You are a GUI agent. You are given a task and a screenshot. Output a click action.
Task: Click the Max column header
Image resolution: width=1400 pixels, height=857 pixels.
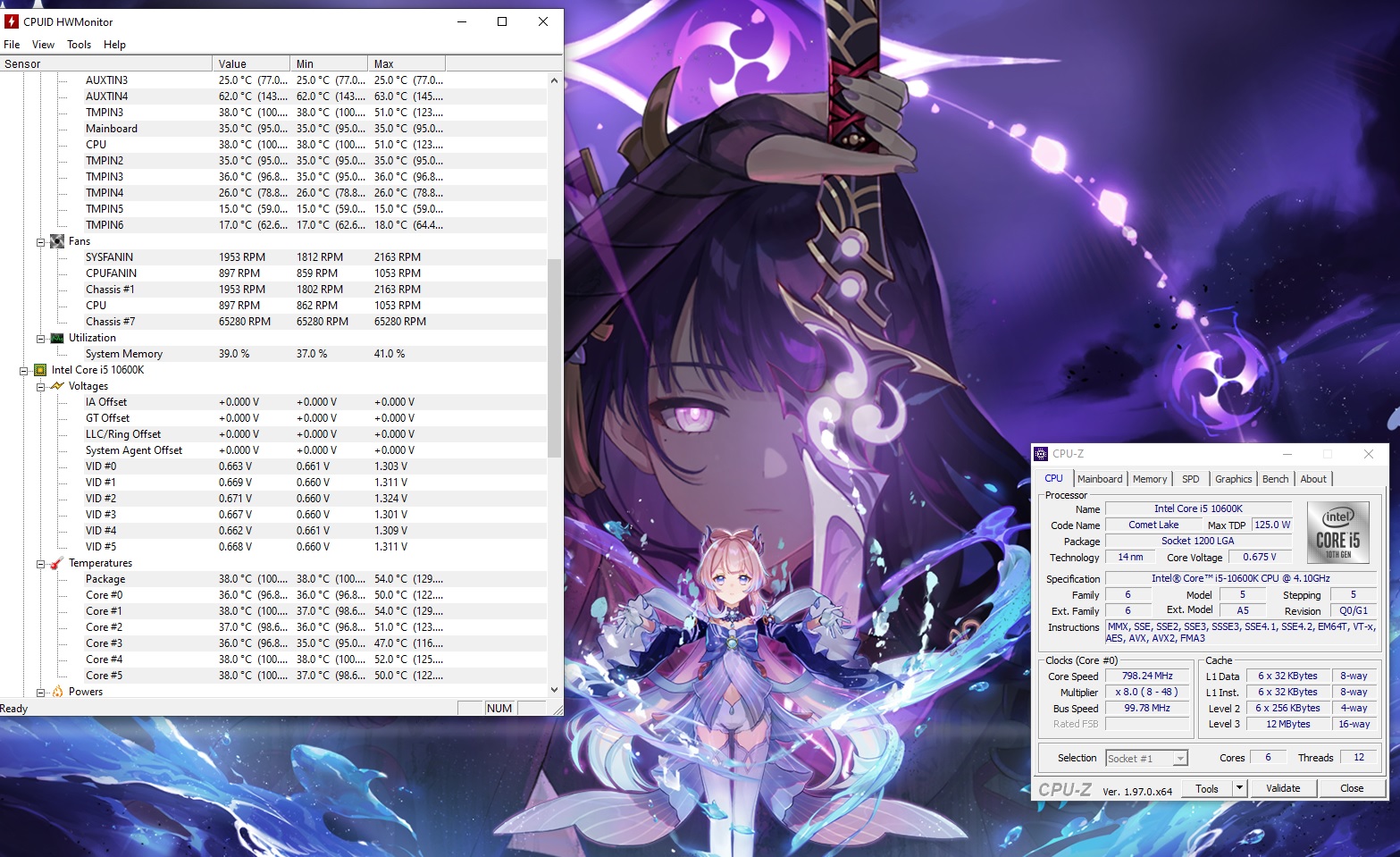pyautogui.click(x=407, y=63)
